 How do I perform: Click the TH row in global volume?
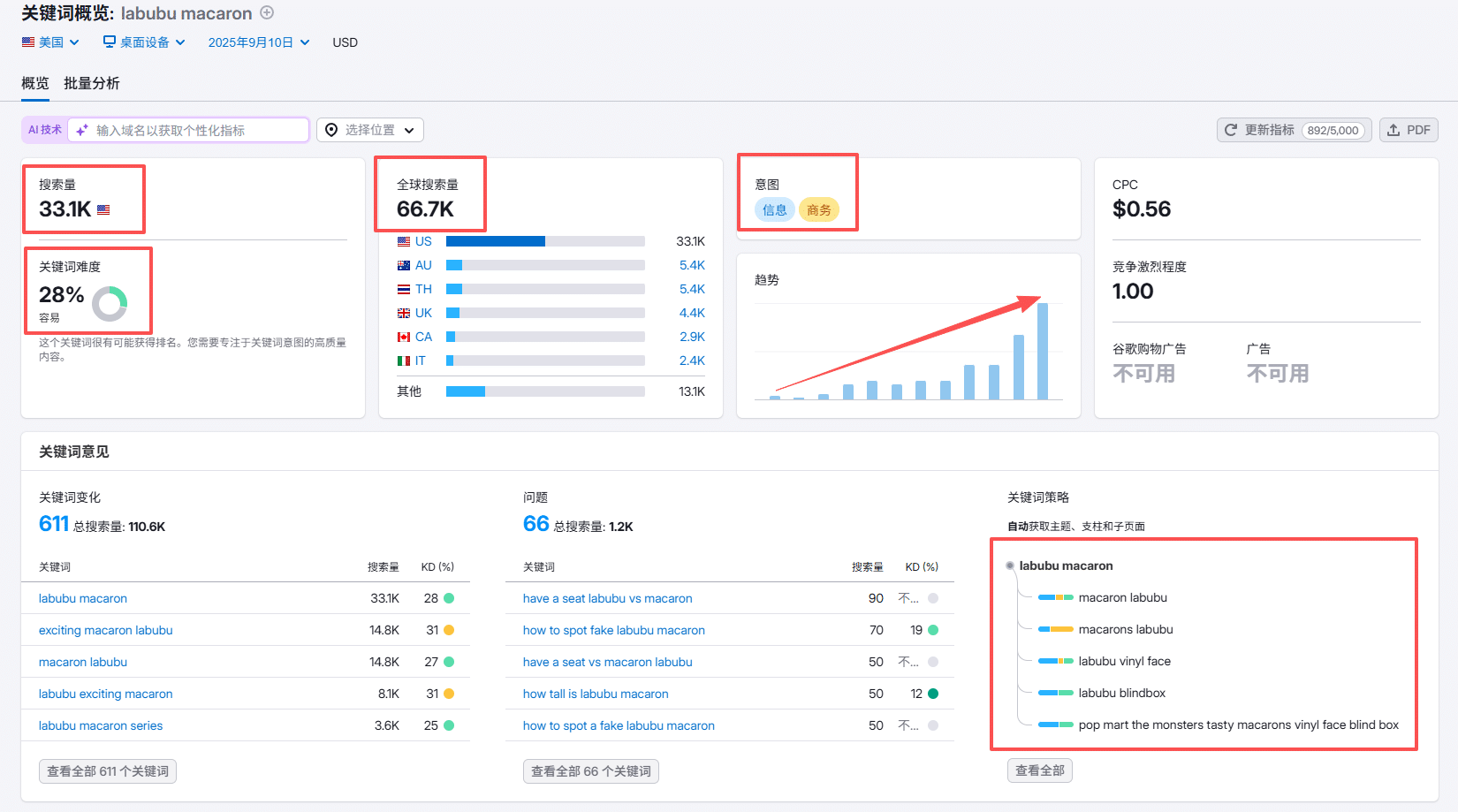pyautogui.click(x=551, y=289)
